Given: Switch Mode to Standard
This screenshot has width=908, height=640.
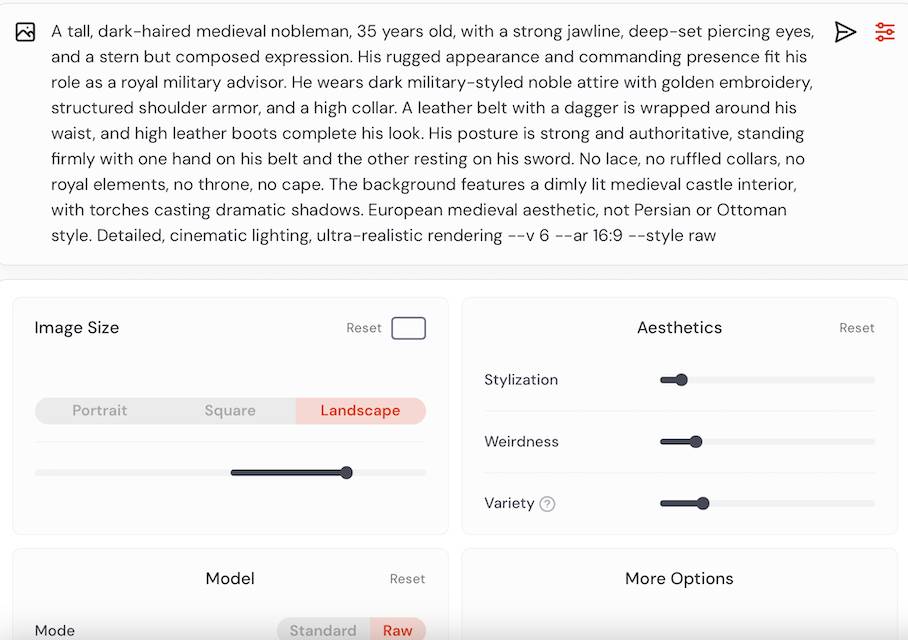Looking at the screenshot, I should 323,630.
